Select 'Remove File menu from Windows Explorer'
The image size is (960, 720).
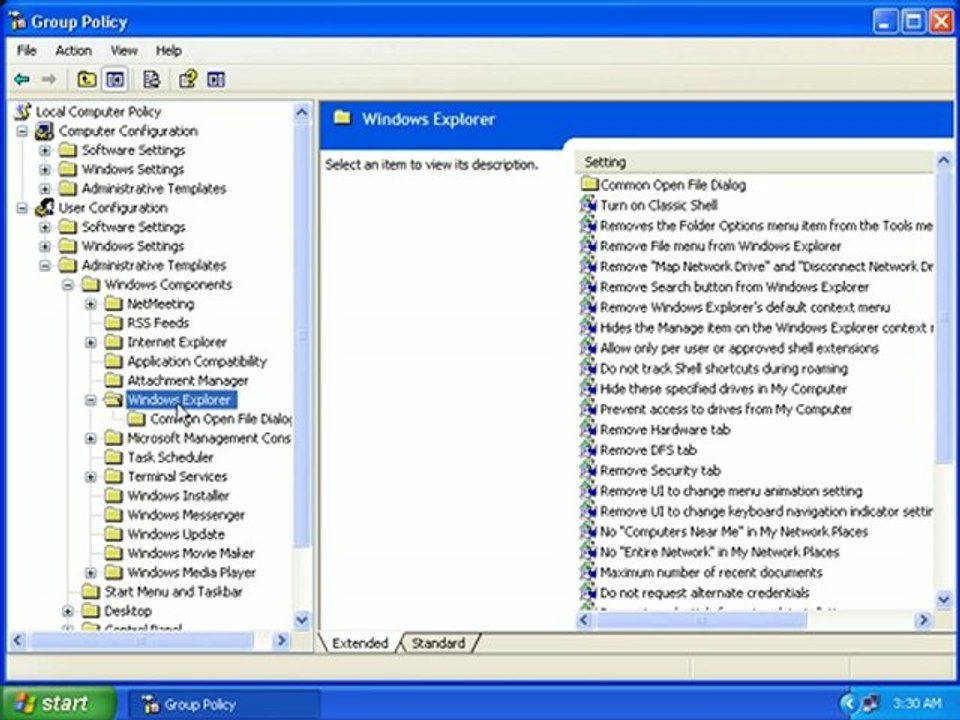(x=721, y=246)
